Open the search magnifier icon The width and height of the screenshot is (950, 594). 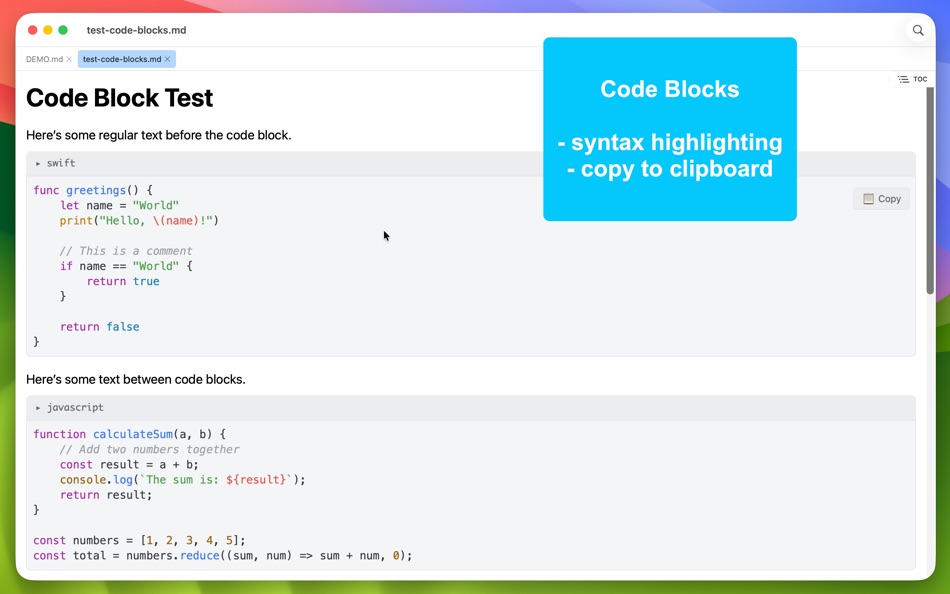[918, 30]
